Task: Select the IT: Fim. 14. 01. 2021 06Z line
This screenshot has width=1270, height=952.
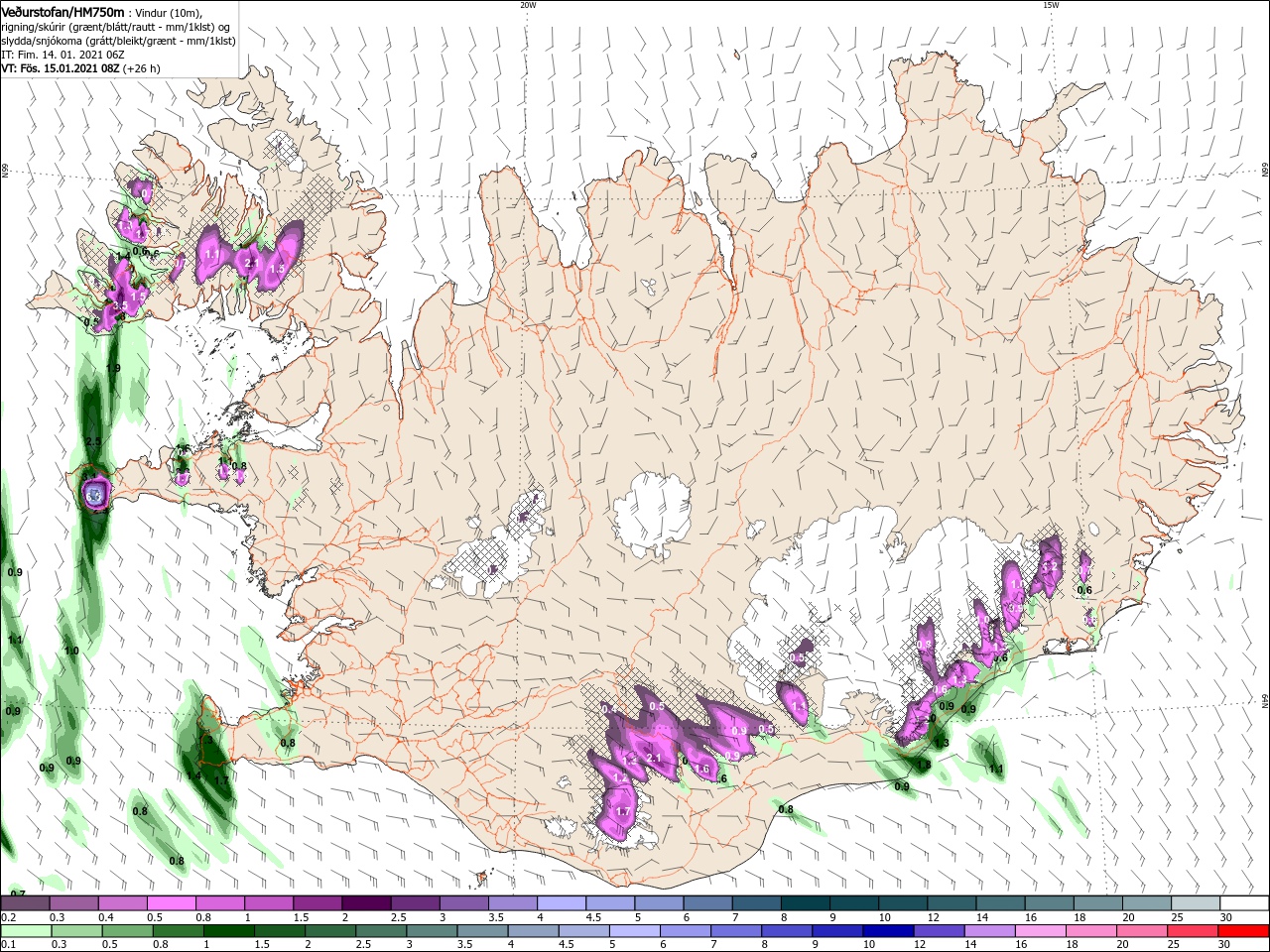Action: click(x=61, y=55)
